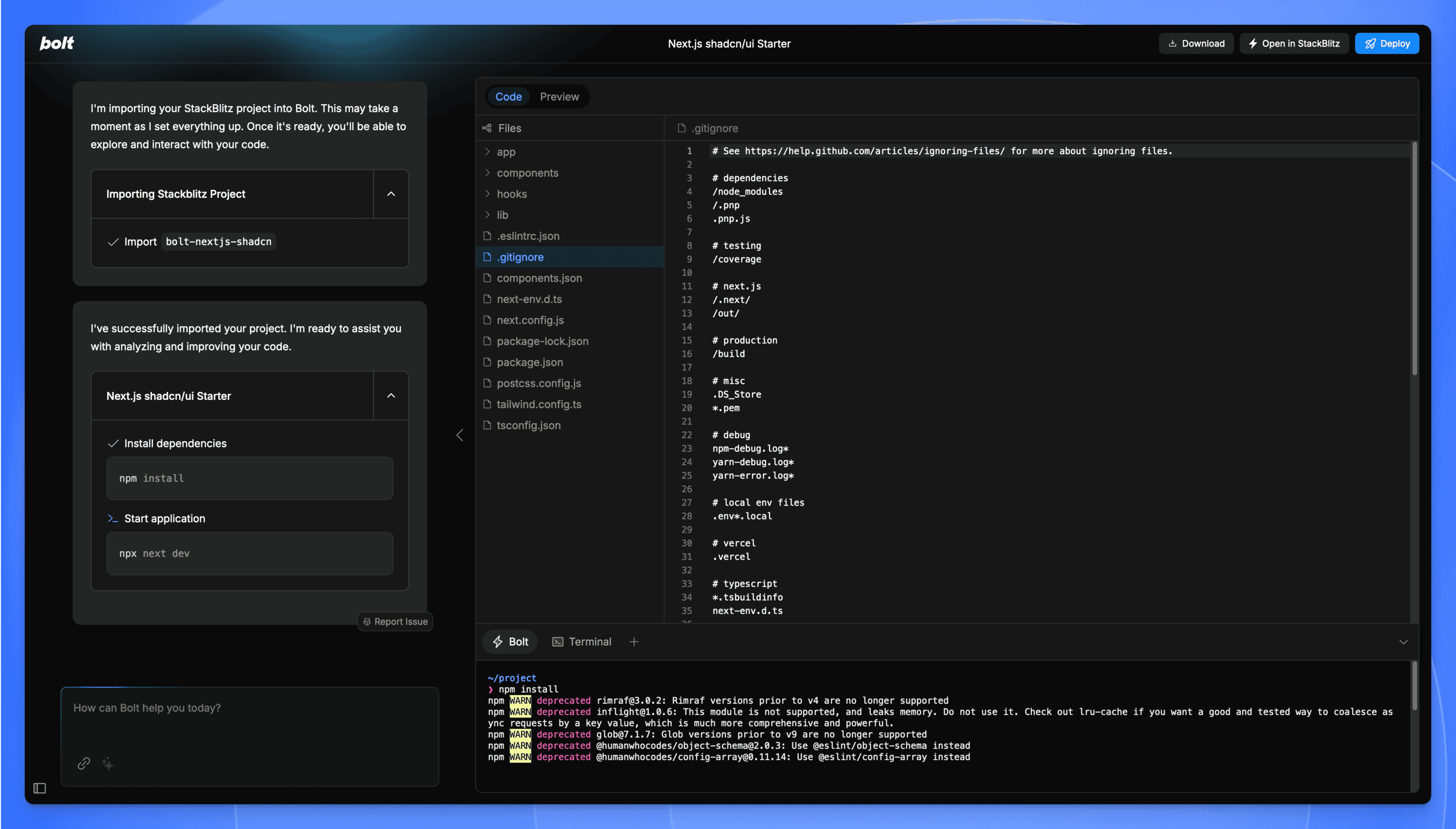Click Install dependencies checkmark icon
This screenshot has width=1456, height=829.
(x=113, y=444)
